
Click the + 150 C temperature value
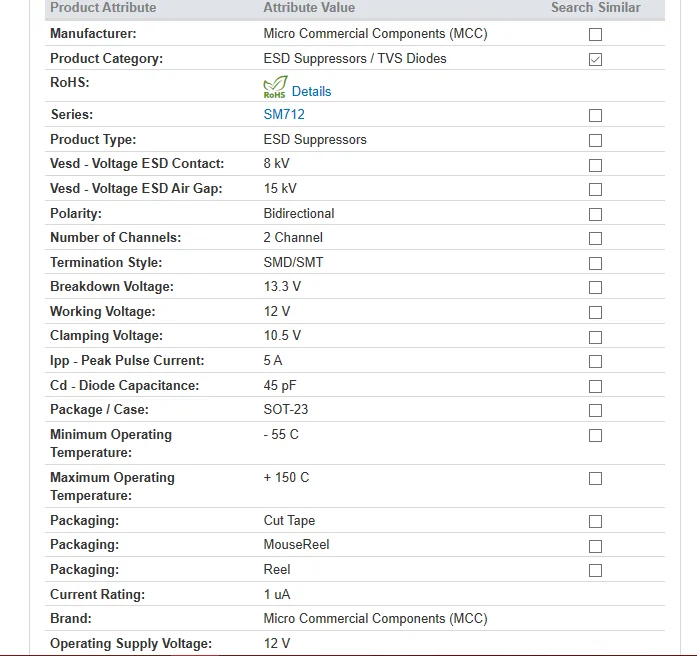pos(286,477)
